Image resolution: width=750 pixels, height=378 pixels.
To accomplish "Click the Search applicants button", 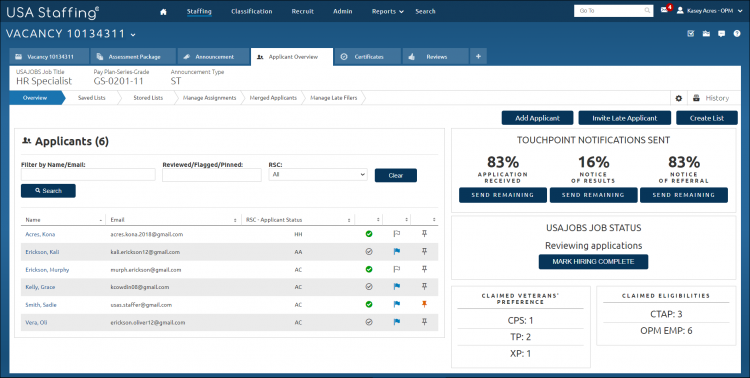I will (x=48, y=191).
